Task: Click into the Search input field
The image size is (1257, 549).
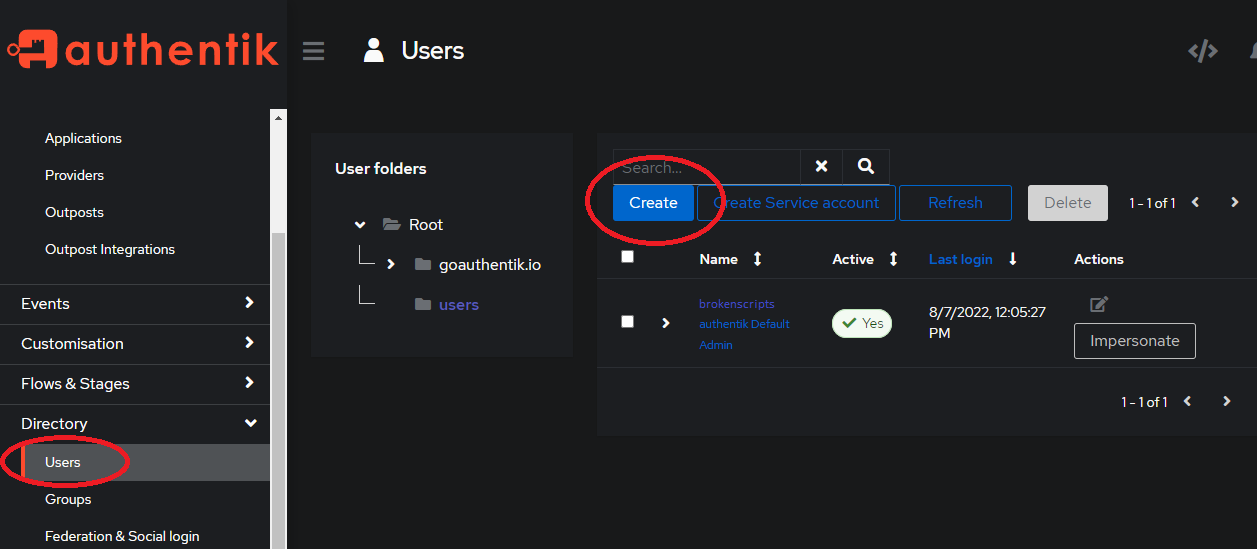Action: (707, 167)
